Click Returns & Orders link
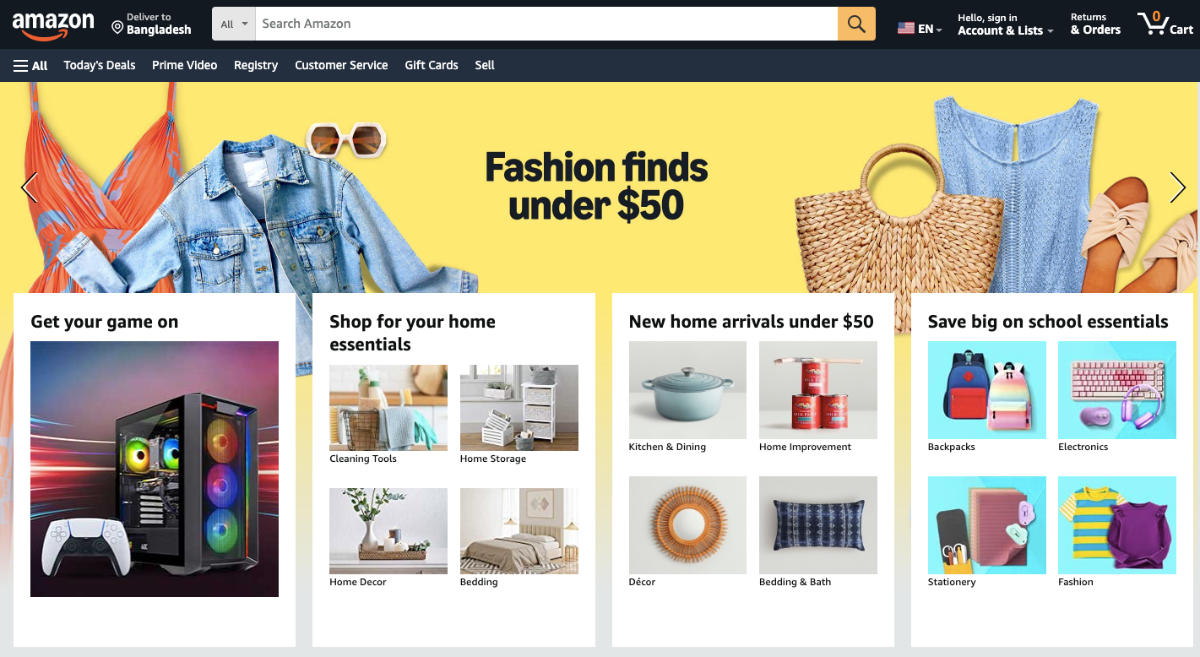This screenshot has width=1200, height=657. tap(1095, 24)
